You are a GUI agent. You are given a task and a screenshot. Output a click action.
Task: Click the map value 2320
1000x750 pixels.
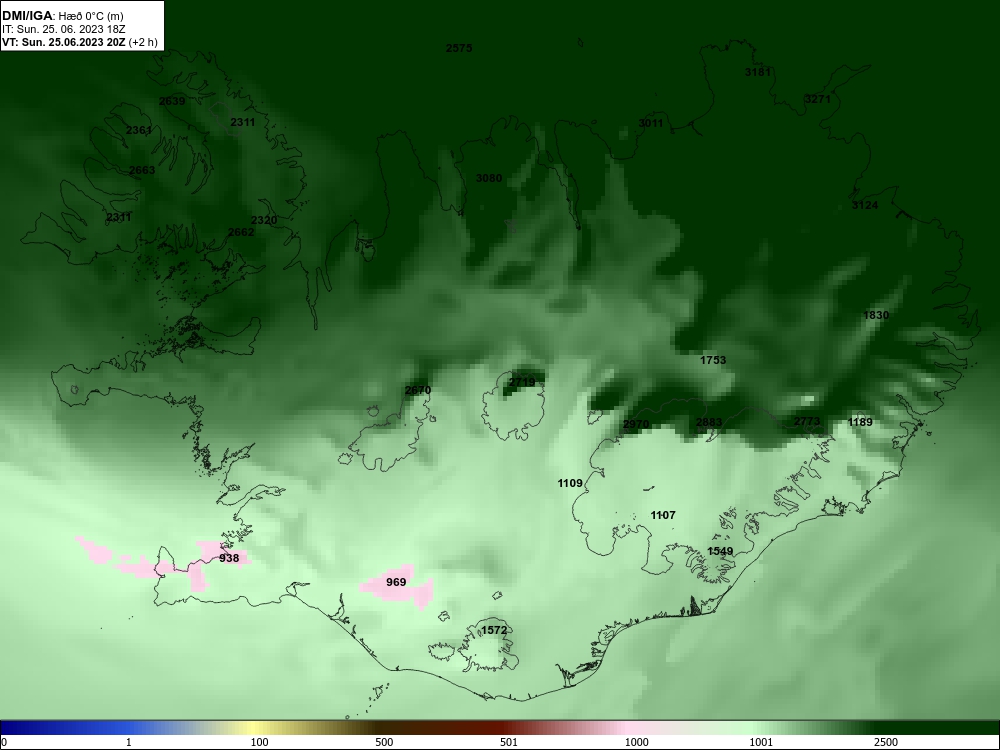264,221
